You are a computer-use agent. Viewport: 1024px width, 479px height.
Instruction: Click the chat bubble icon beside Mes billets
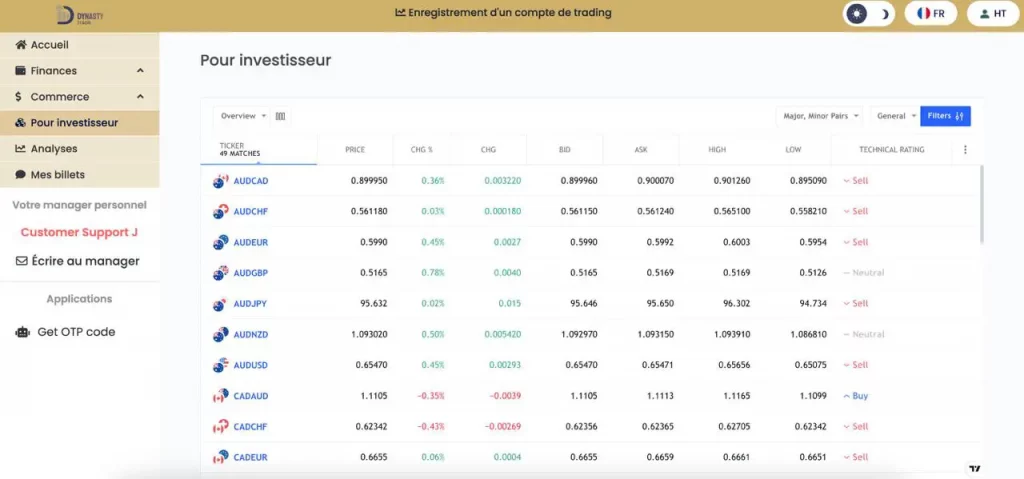pos(20,175)
